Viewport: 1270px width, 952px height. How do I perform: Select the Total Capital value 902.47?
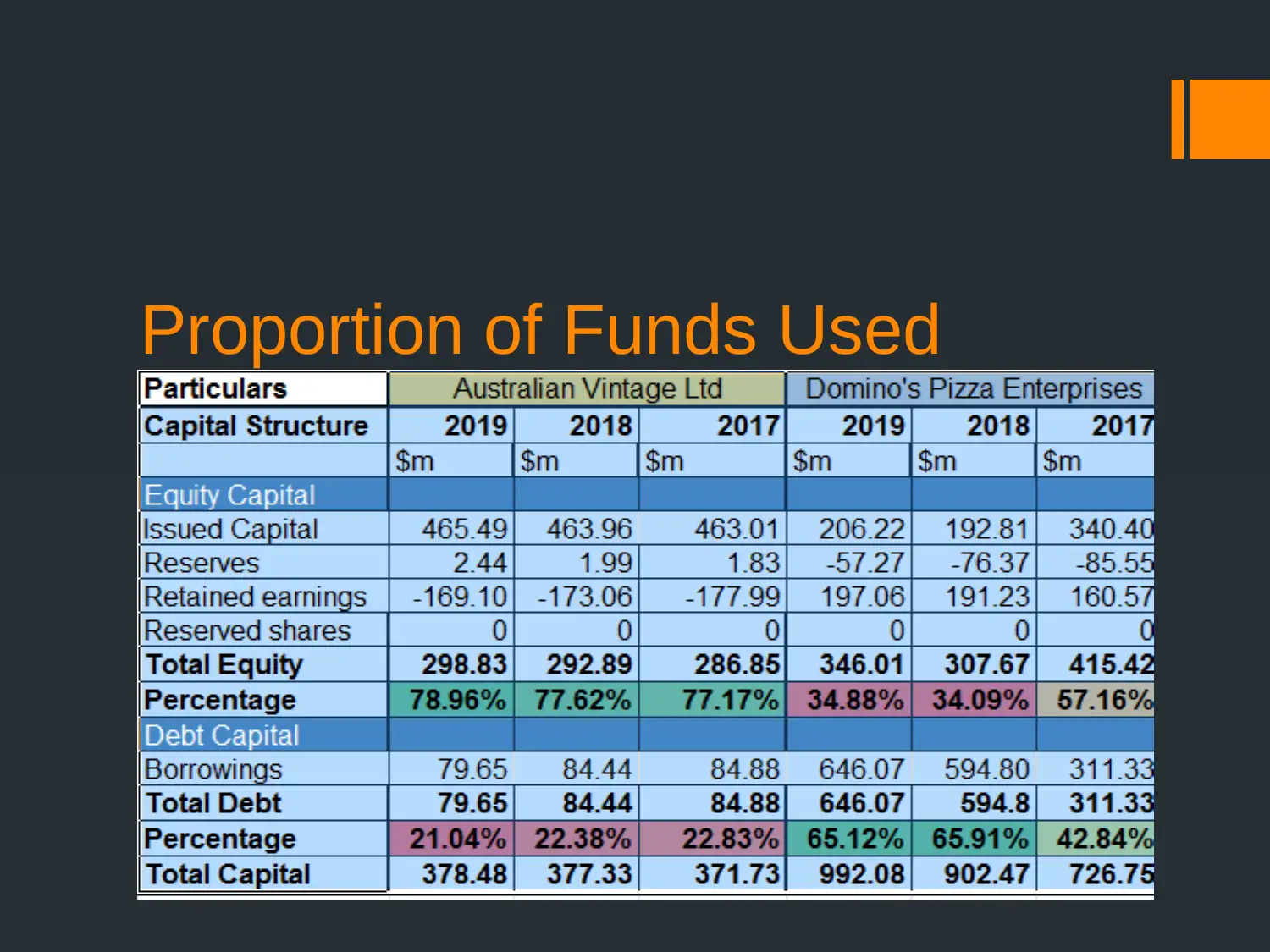pos(987,873)
